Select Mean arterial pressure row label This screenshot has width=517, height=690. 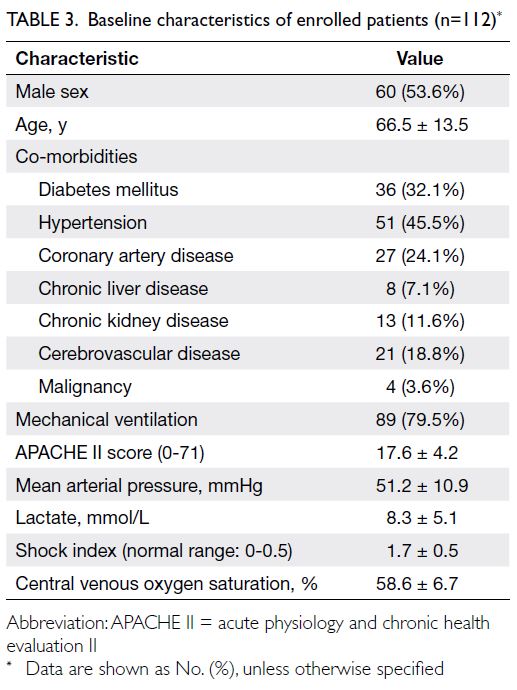coord(139,485)
